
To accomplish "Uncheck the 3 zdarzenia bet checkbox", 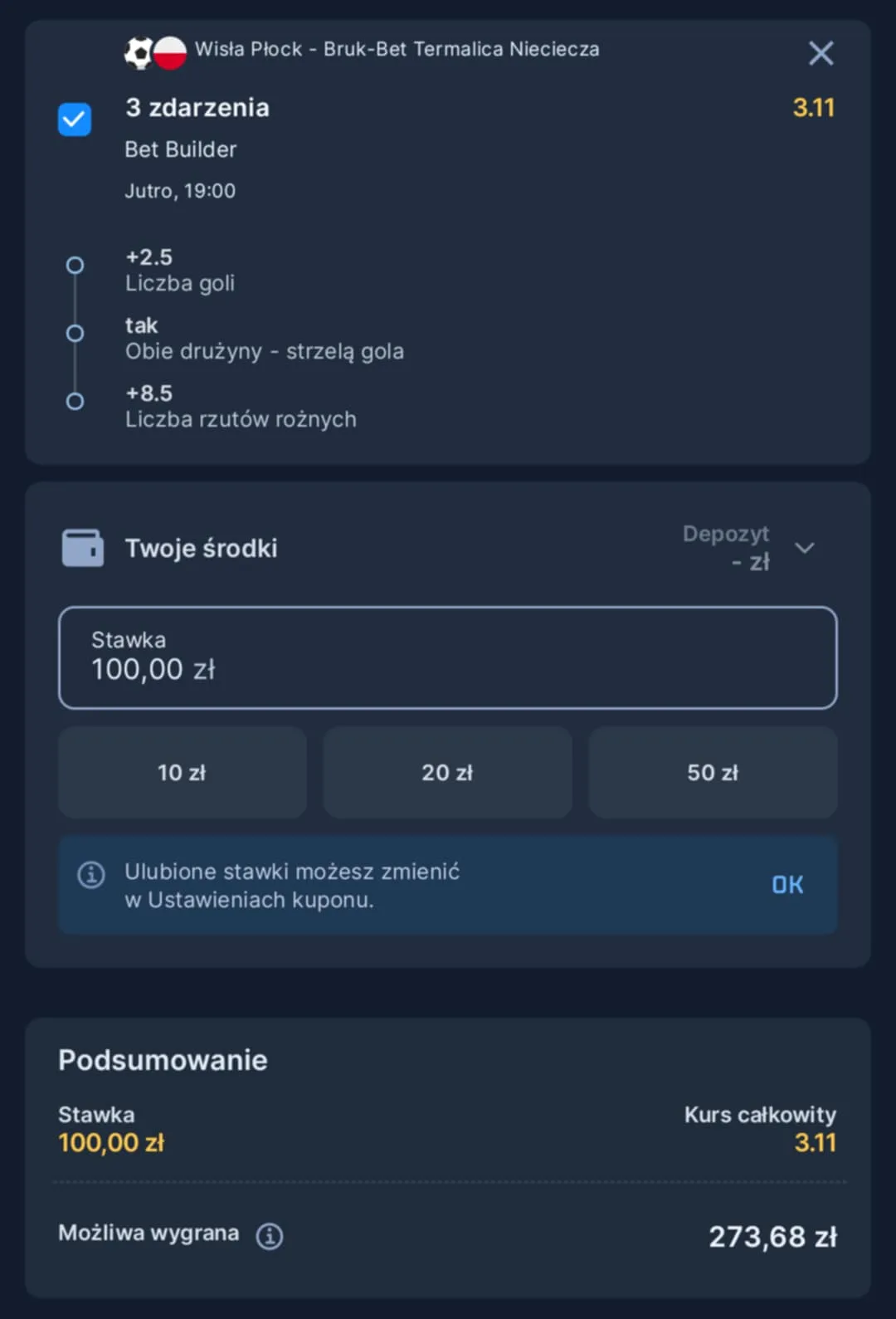I will [x=75, y=120].
